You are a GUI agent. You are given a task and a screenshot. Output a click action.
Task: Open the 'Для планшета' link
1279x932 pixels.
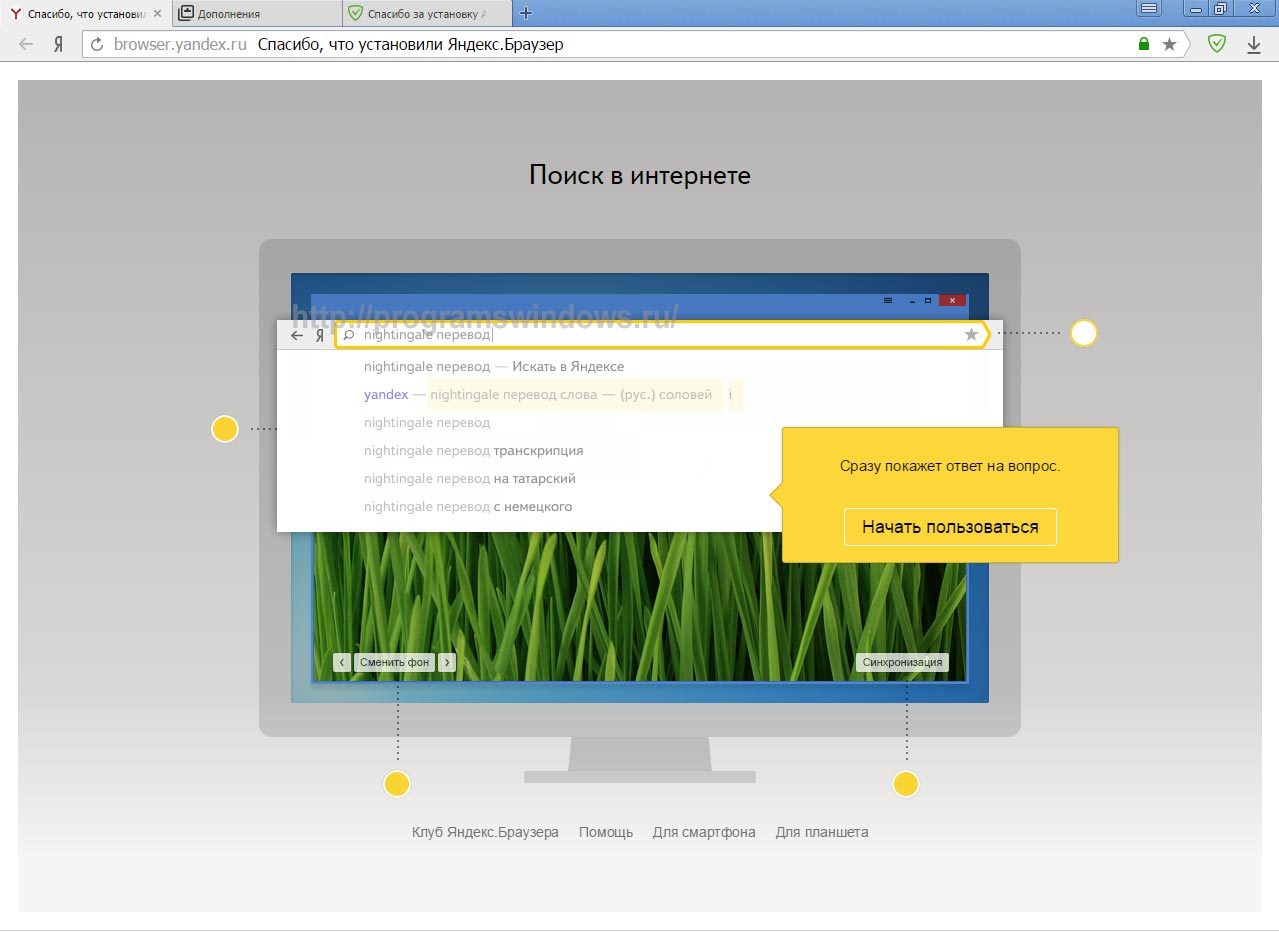coord(822,832)
